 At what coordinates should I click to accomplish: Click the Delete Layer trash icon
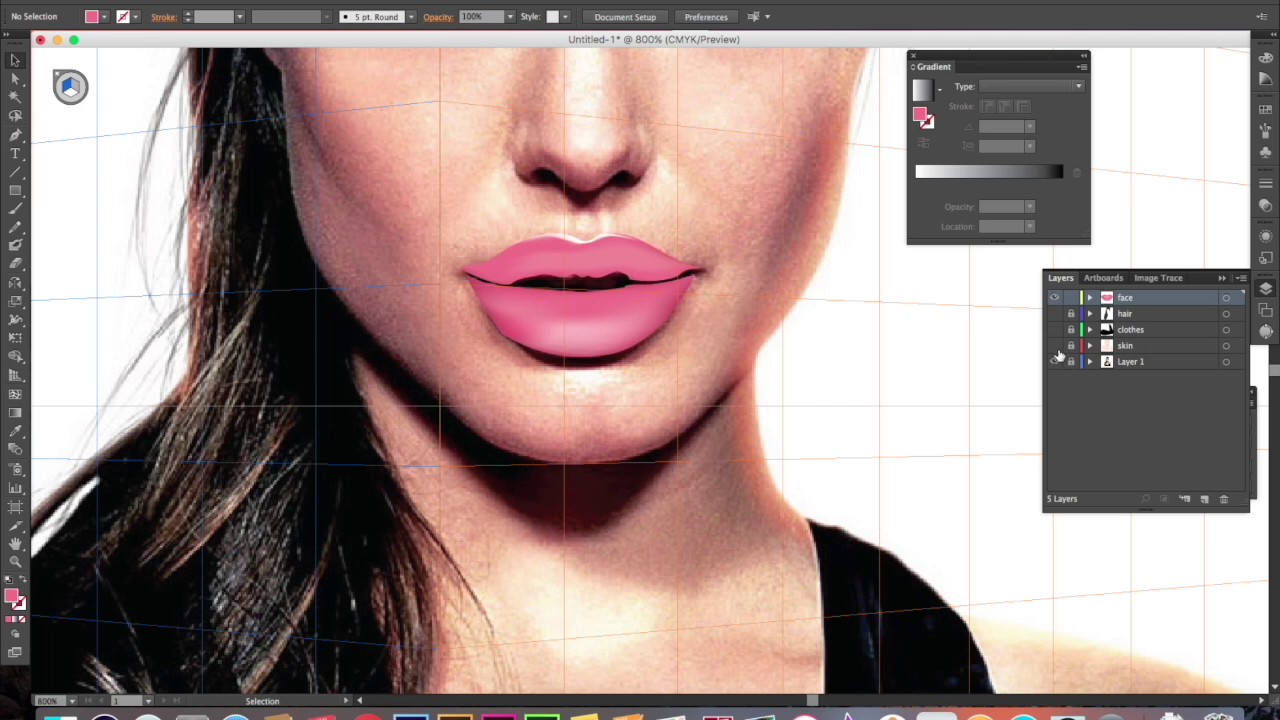tap(1224, 498)
